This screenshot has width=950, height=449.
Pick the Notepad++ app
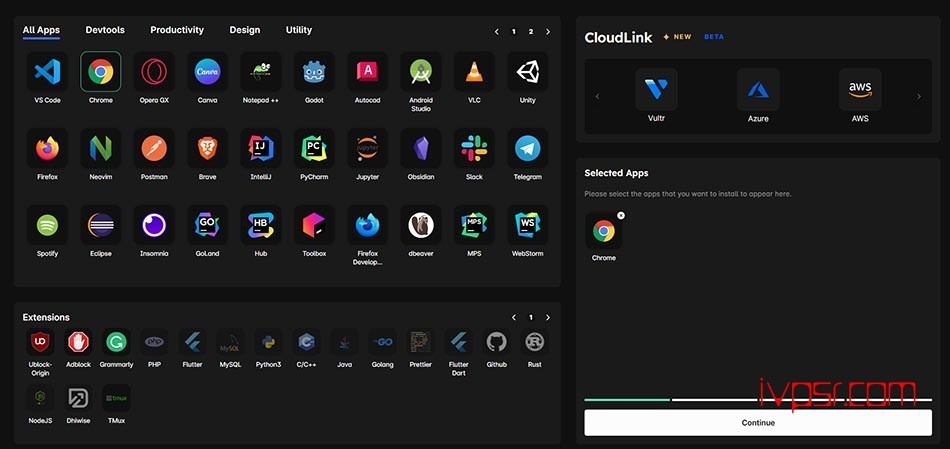point(261,72)
